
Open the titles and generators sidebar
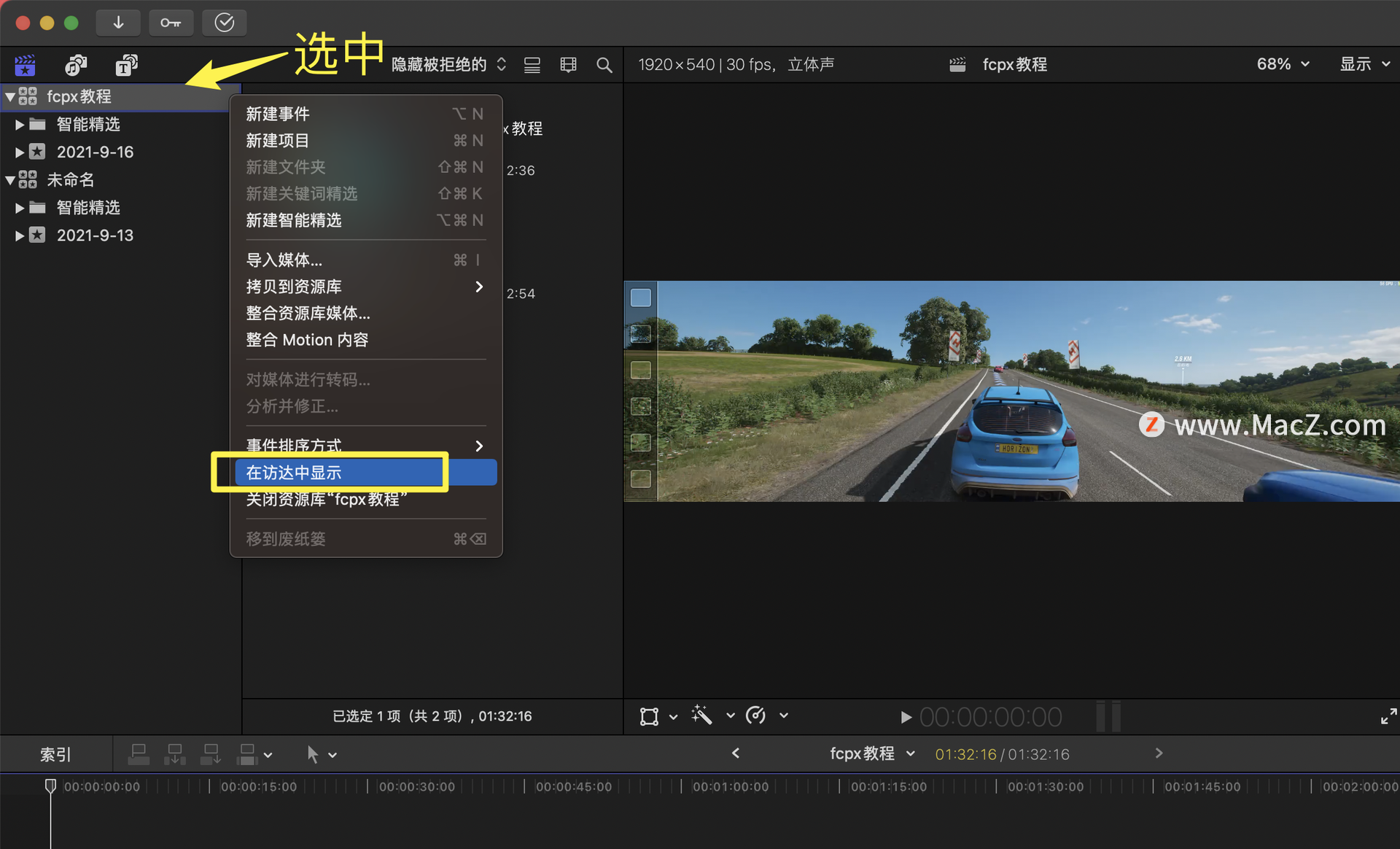point(126,65)
